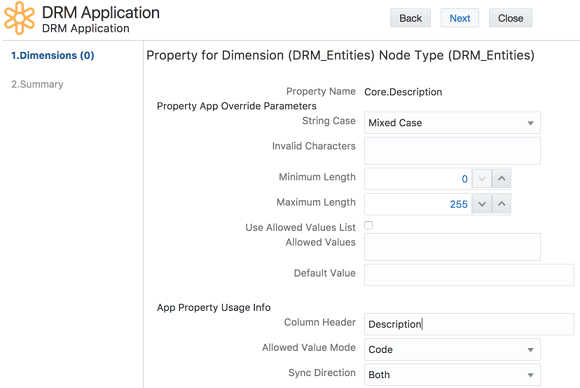Image resolution: width=580 pixels, height=388 pixels.
Task: Select the Default Value input field
Action: (x=469, y=275)
